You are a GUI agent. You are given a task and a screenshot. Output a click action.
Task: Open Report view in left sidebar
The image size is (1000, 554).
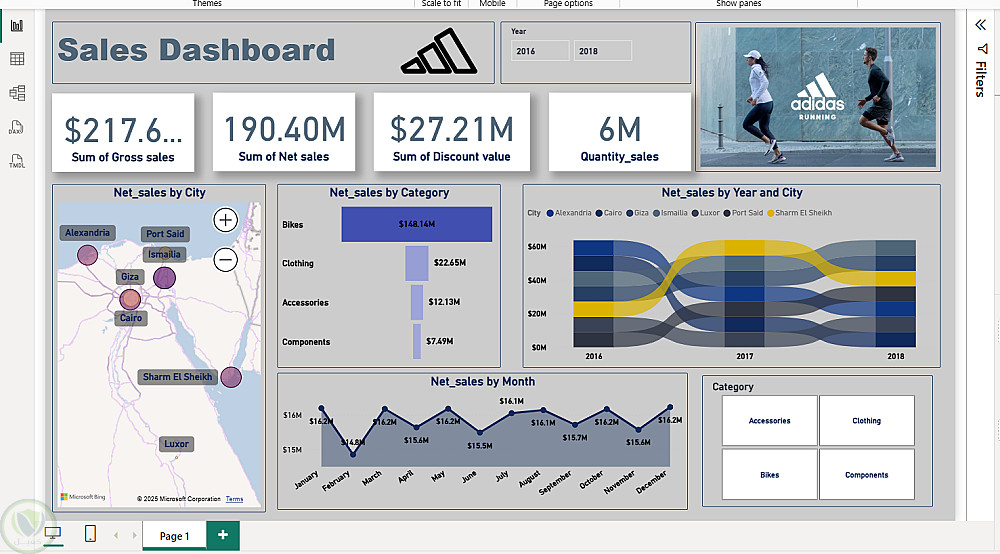[17, 26]
